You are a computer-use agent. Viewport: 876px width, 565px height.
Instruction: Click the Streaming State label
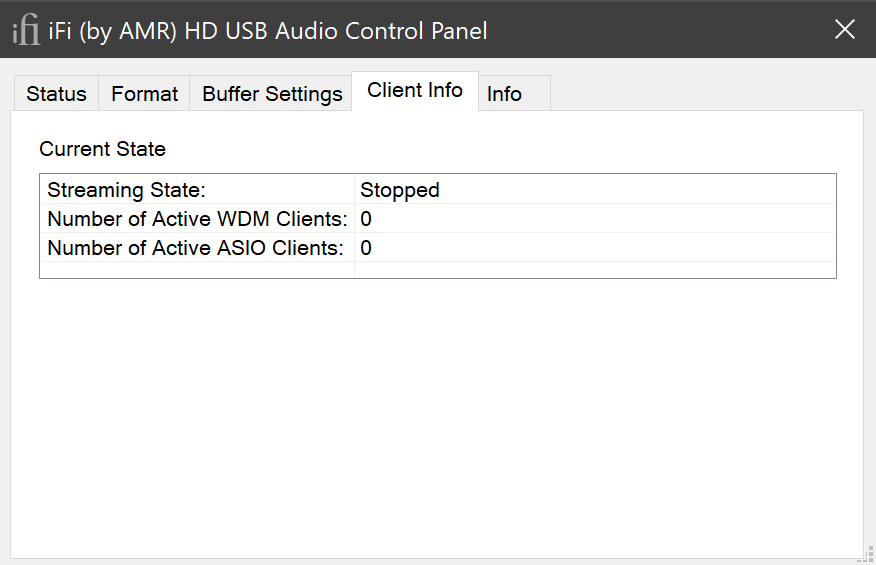[x=126, y=190]
